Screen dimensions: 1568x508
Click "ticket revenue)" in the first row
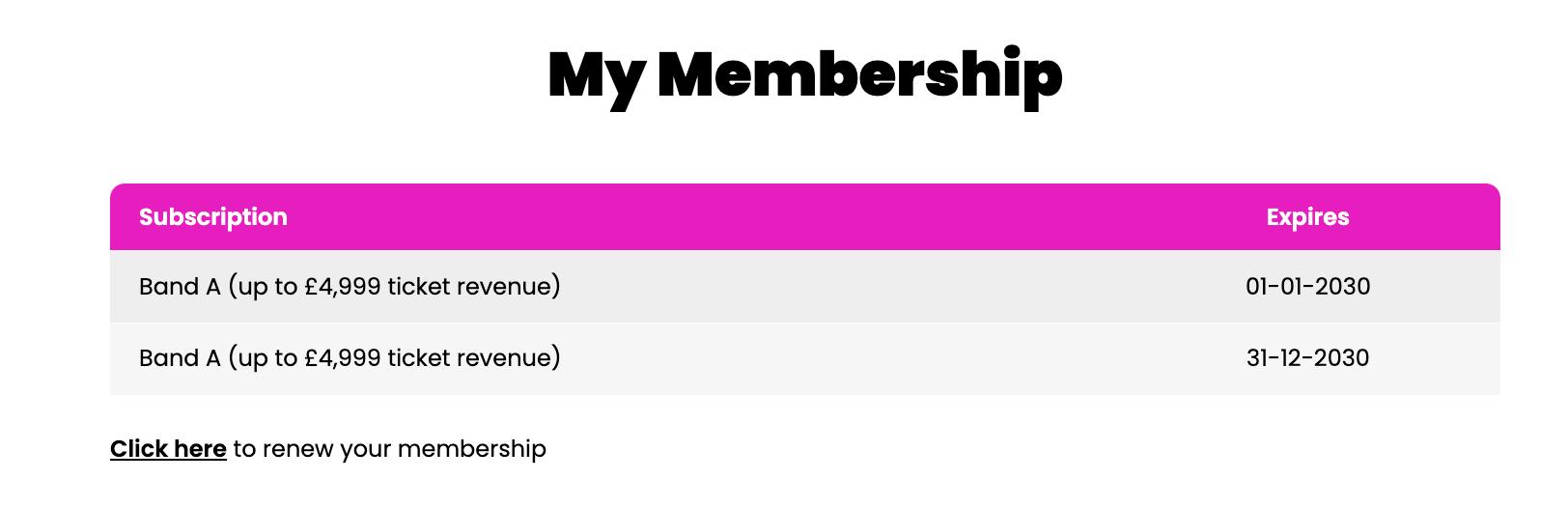[x=473, y=287]
